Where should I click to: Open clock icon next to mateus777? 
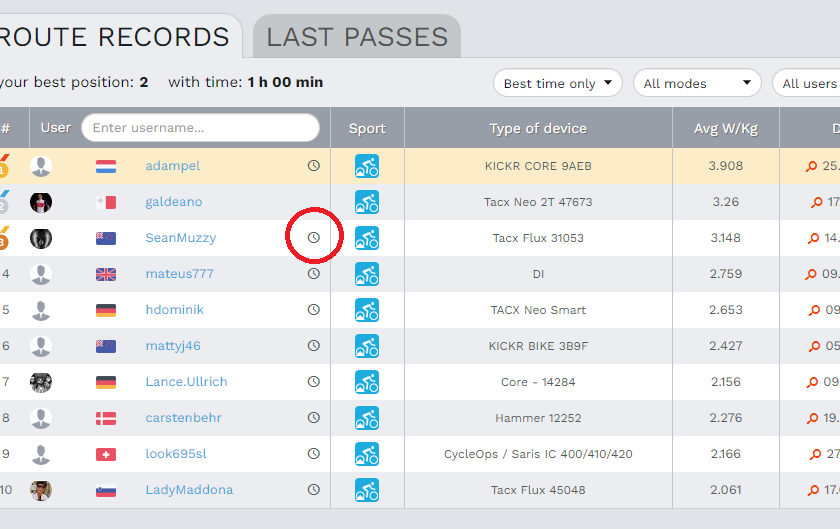pos(313,273)
